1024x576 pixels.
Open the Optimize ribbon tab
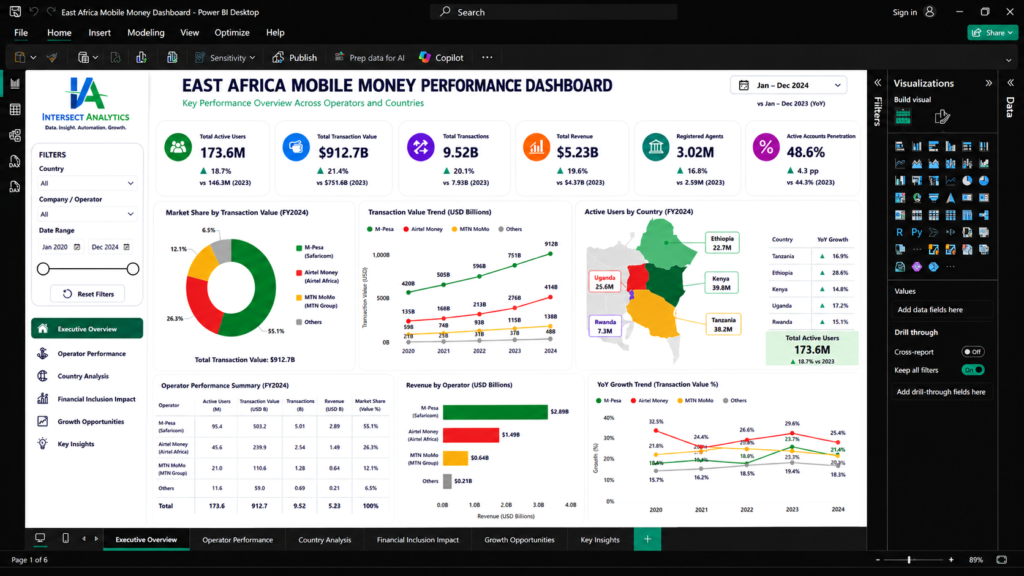tap(232, 33)
